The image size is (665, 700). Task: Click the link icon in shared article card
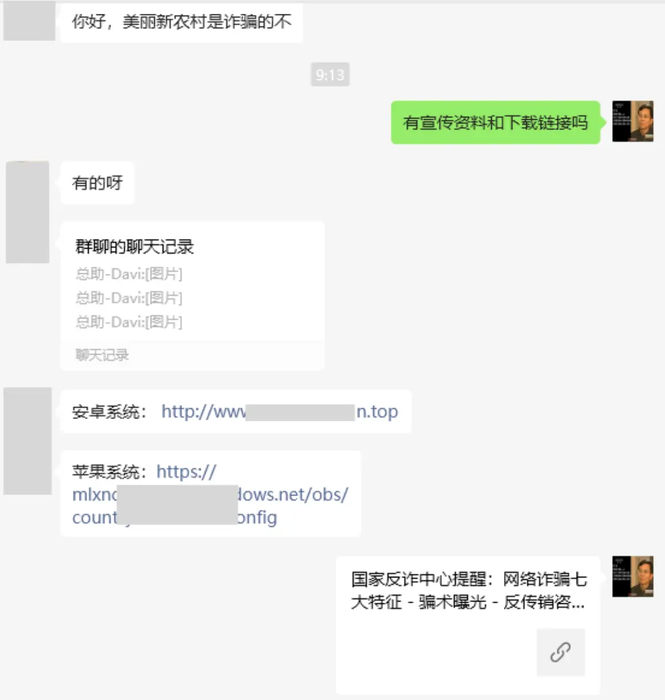click(x=561, y=652)
